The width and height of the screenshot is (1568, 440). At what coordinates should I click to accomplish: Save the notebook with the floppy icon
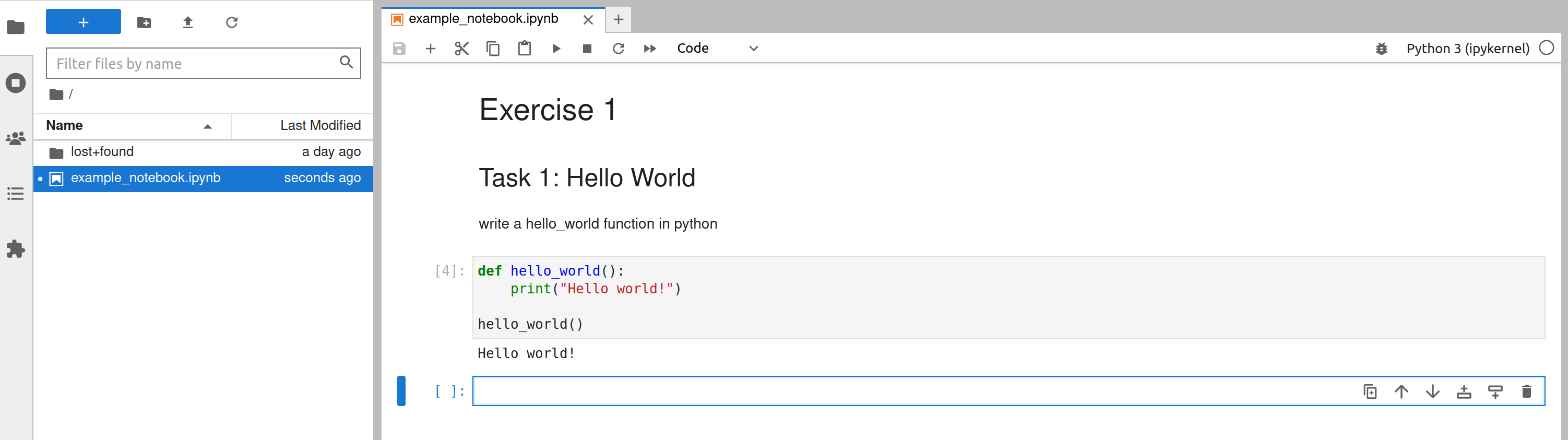399,49
